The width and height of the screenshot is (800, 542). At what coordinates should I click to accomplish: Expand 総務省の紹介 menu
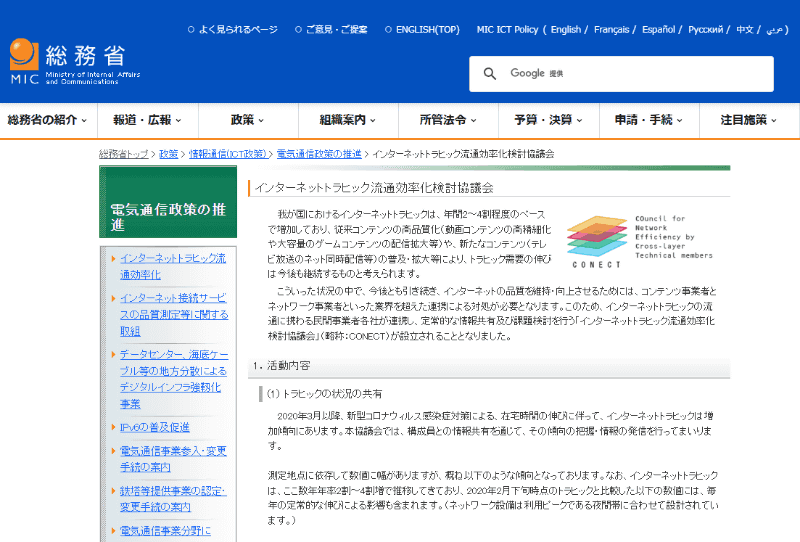pos(47,120)
